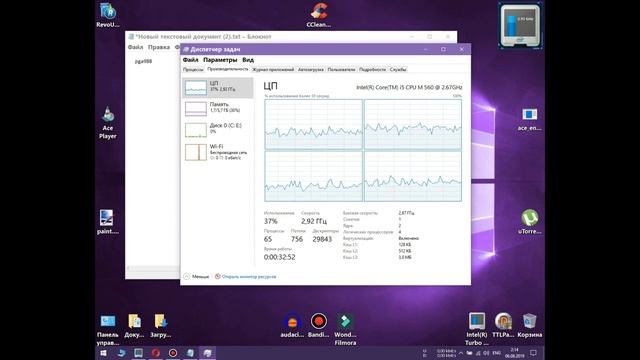Image resolution: width=640 pixels, height=360 pixels.
Task: Click the Task Manager taskbar button
Action: point(207,353)
